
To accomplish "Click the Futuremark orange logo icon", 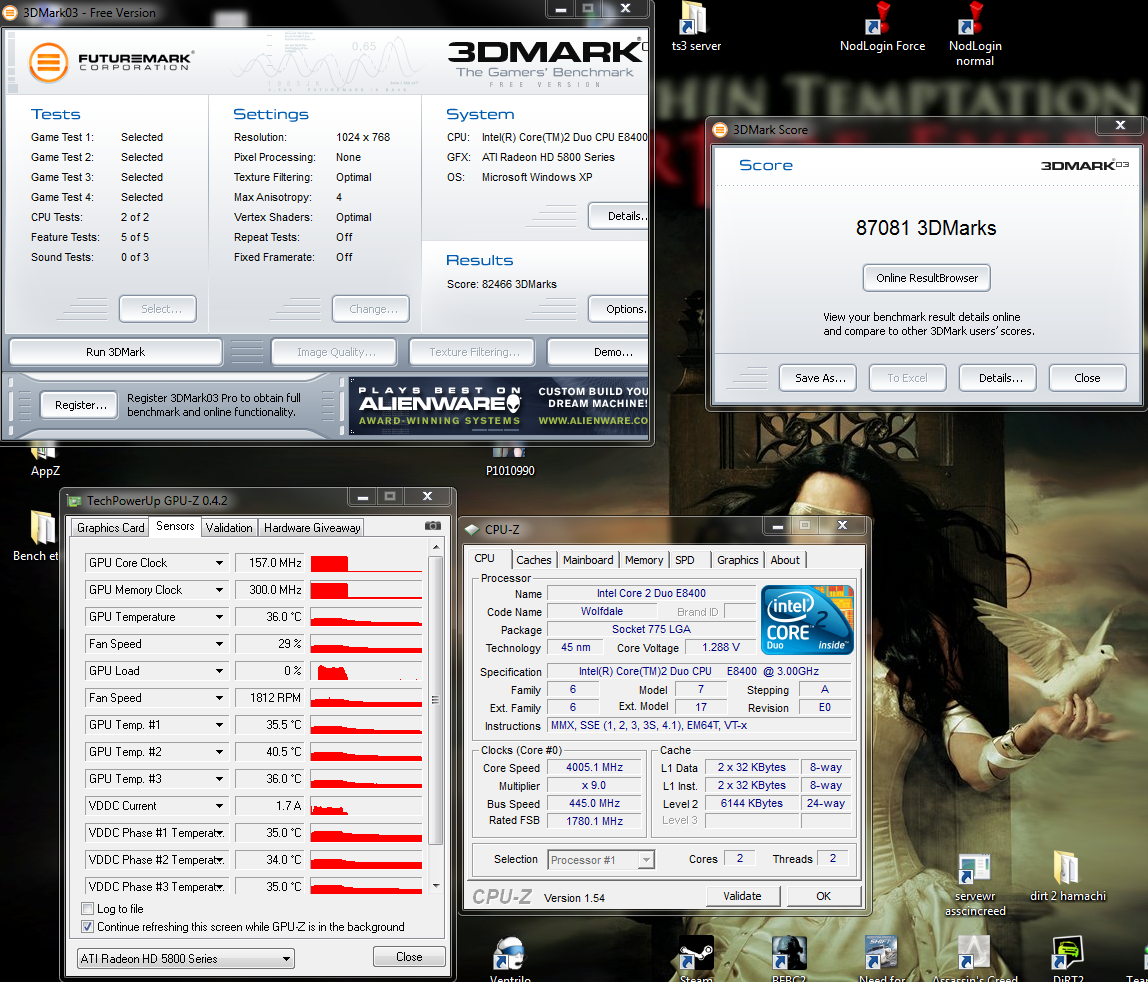I will pos(48,62).
